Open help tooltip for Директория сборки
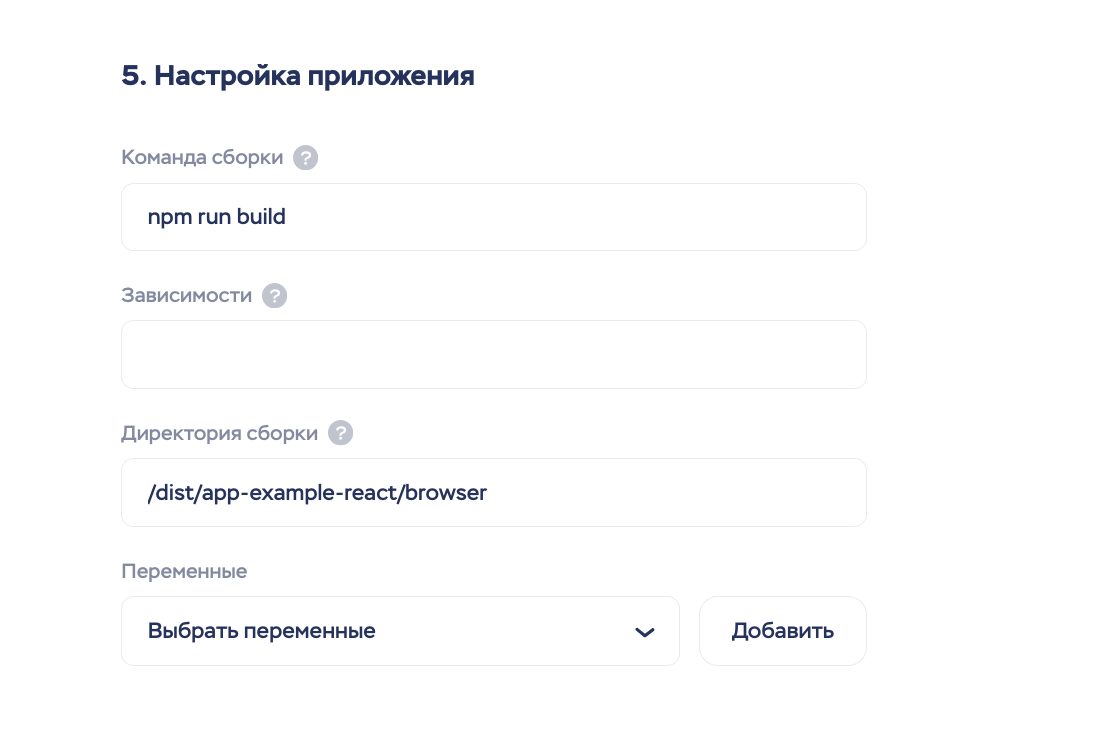The width and height of the screenshot is (1120, 730). point(341,433)
